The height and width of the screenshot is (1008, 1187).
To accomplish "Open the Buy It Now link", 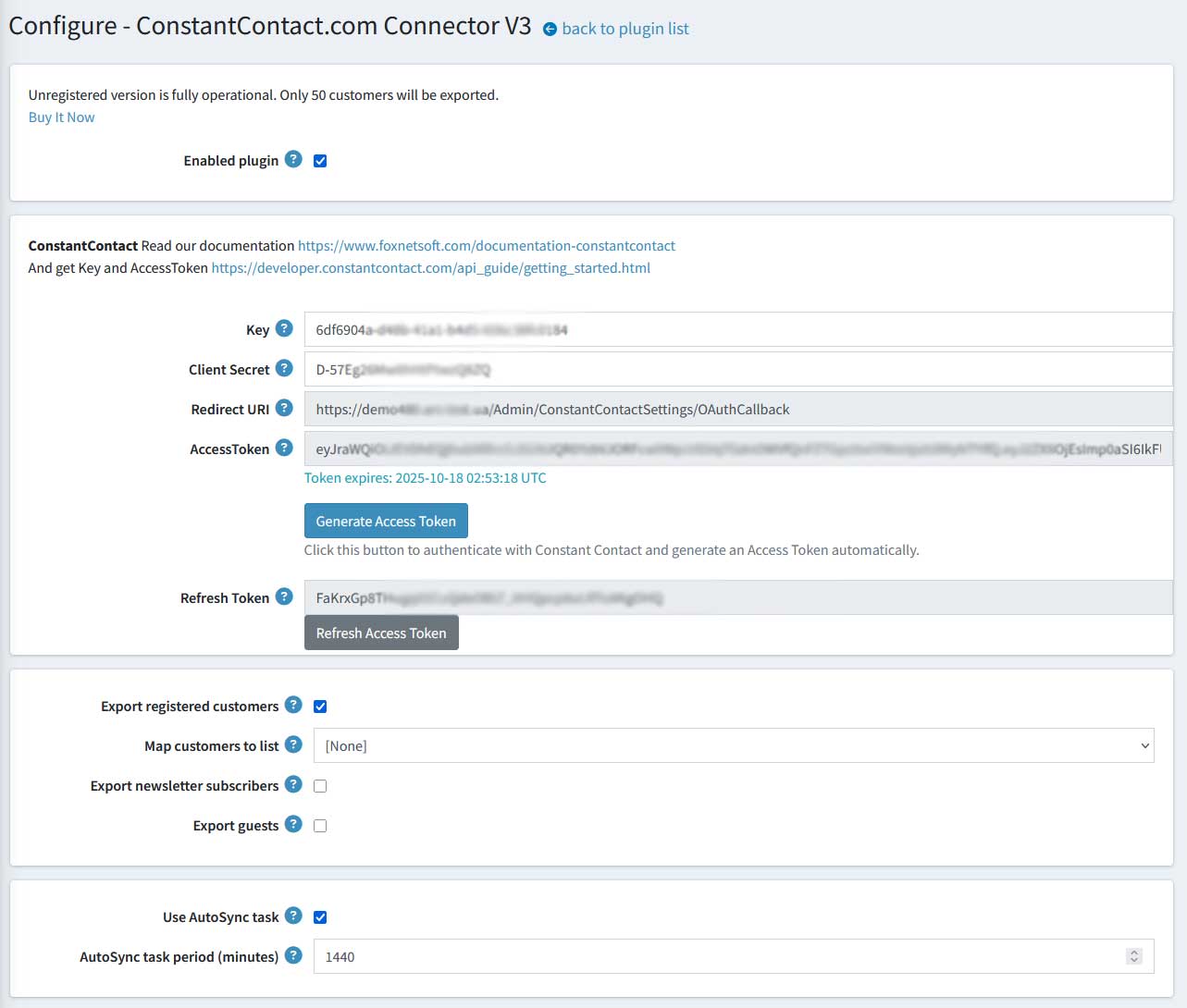I will (x=61, y=117).
